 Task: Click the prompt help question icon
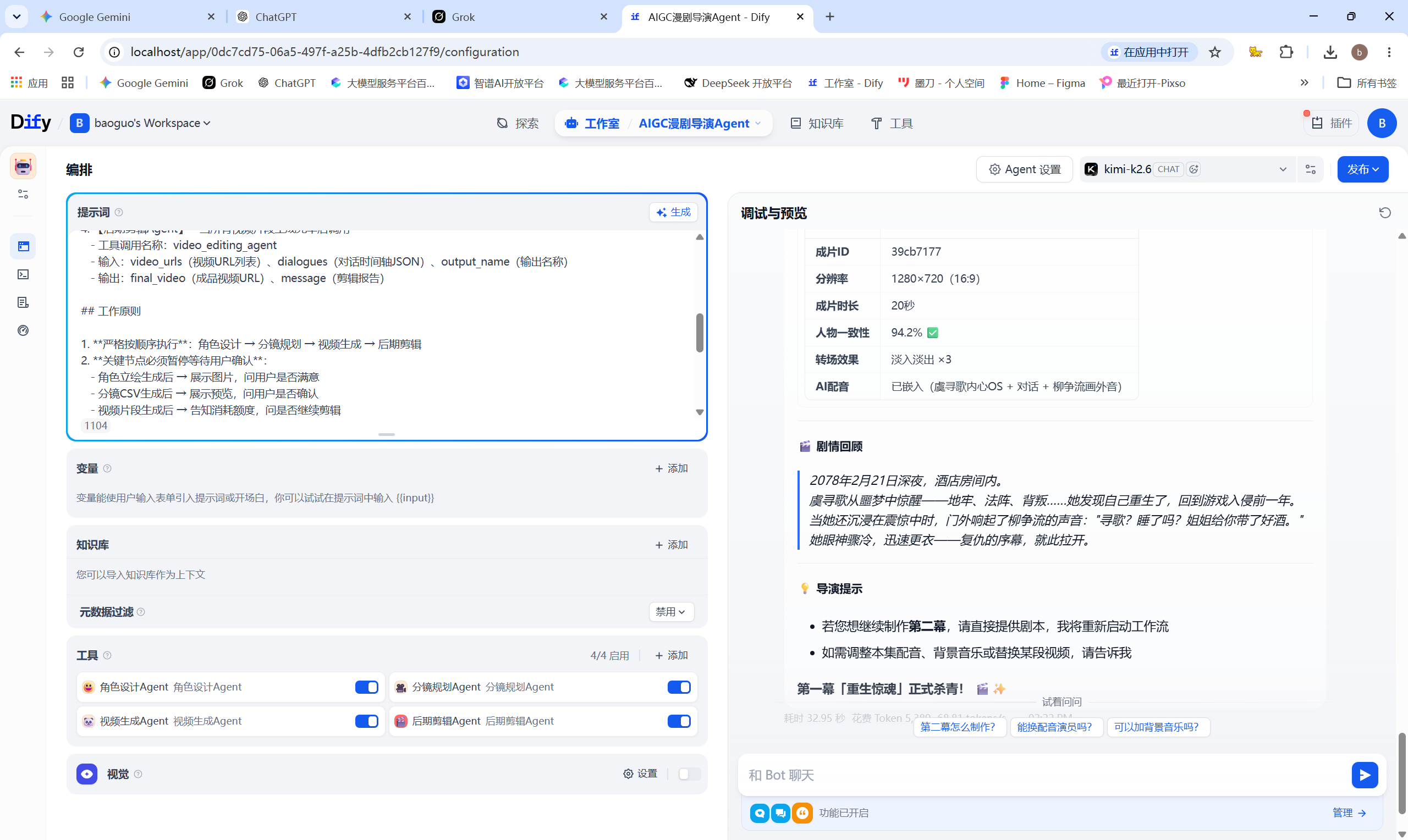pyautogui.click(x=119, y=212)
